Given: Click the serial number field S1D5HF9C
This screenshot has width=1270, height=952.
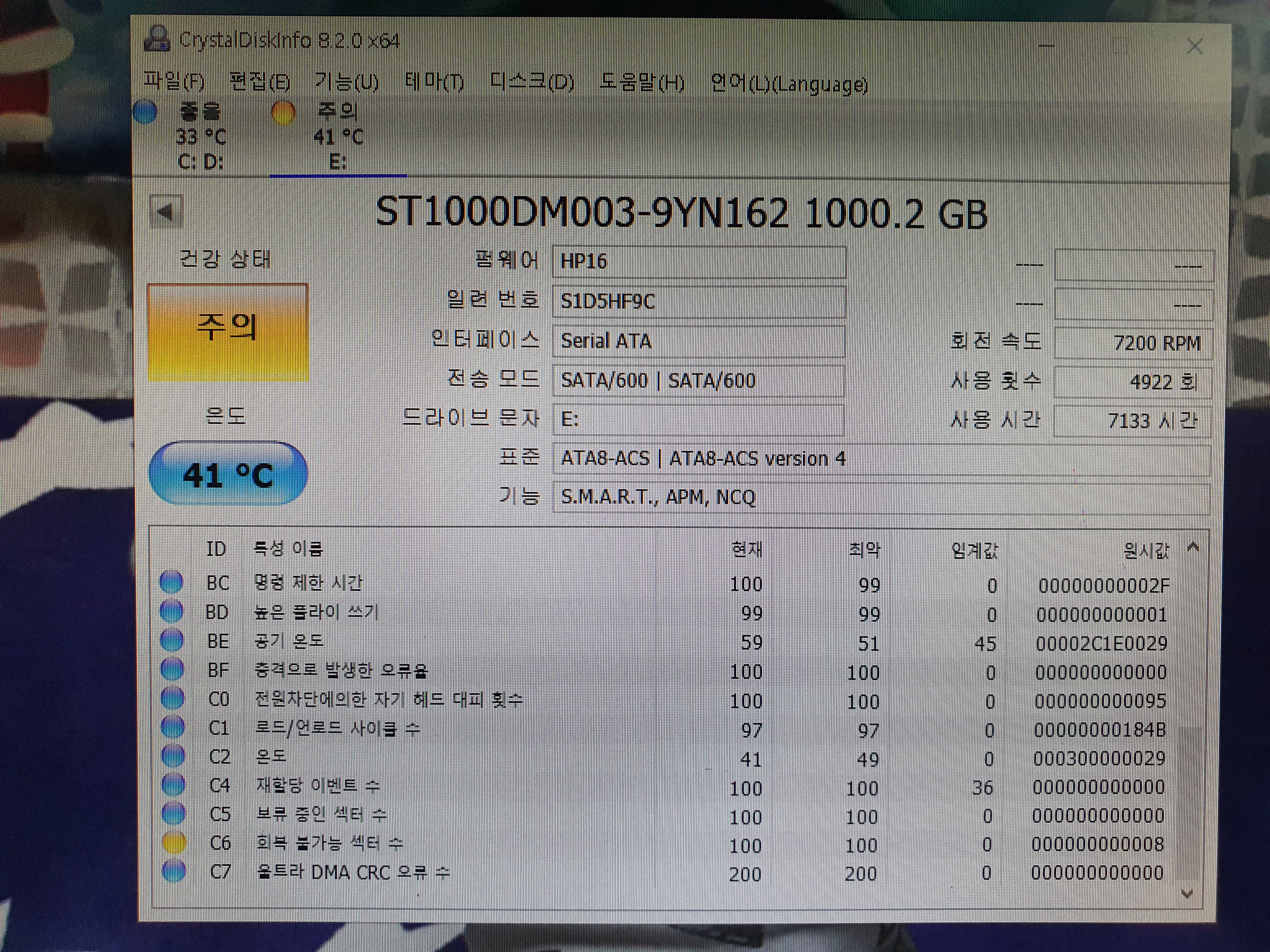Looking at the screenshot, I should click(699, 301).
